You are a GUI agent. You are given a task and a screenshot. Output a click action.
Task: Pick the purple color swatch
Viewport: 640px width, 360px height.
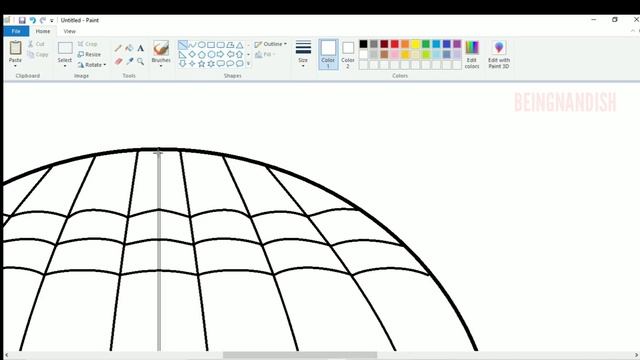(x=457, y=44)
